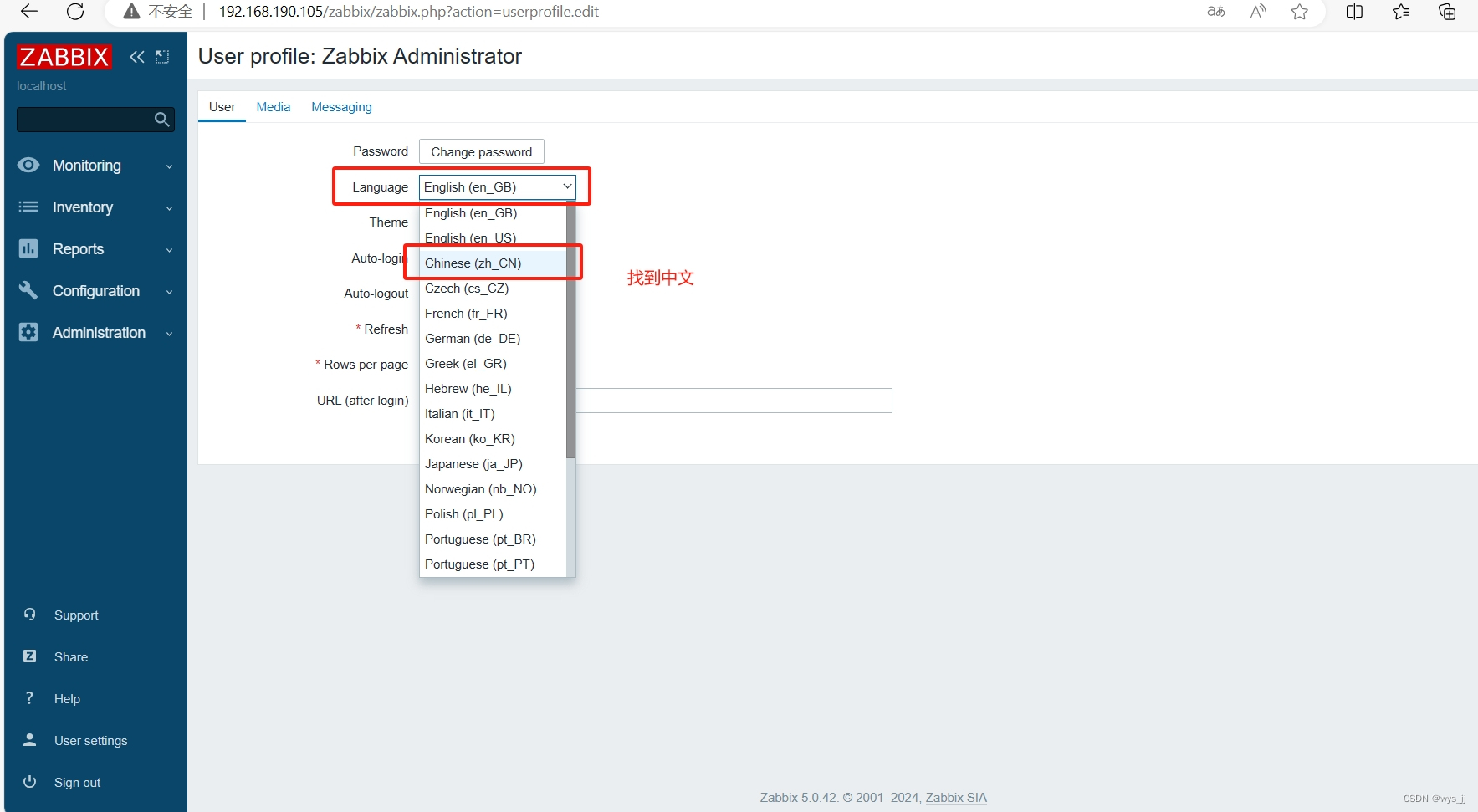
Task: Add page to favorites star icon
Action: [x=1300, y=12]
